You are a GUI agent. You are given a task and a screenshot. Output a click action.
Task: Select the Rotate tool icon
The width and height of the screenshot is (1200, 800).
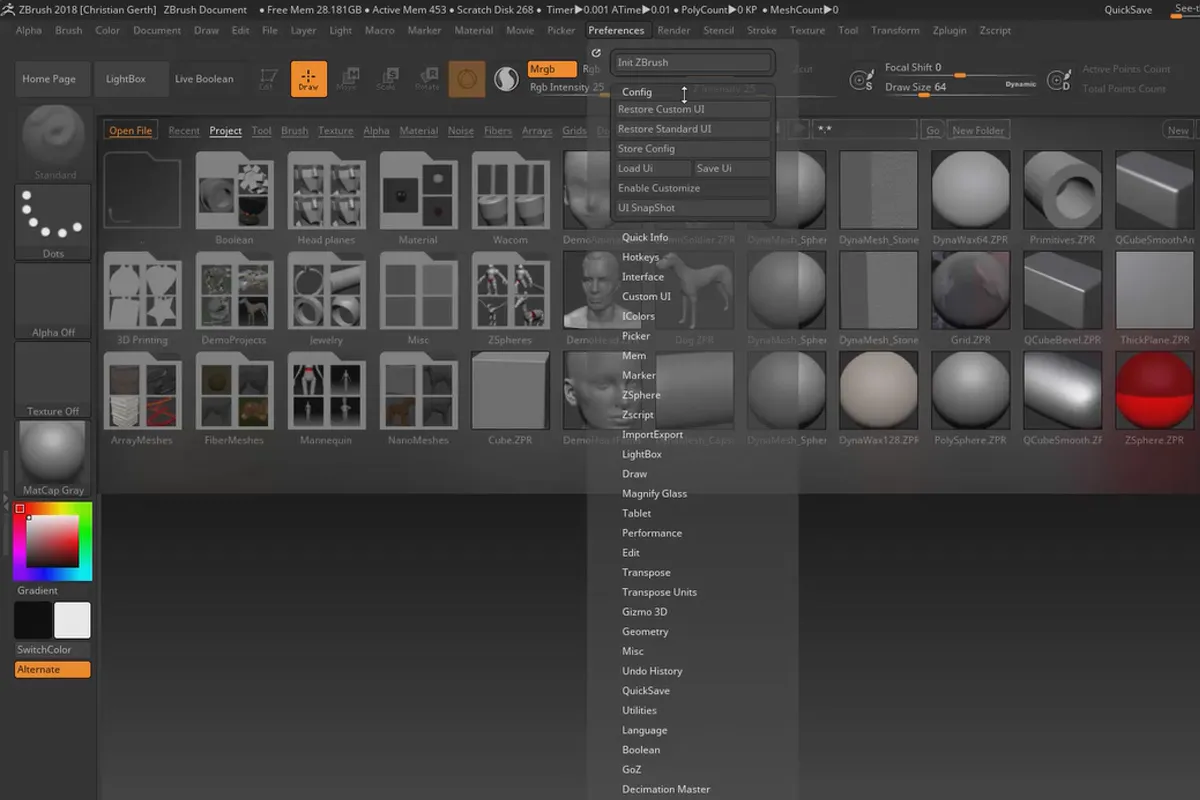(428, 79)
